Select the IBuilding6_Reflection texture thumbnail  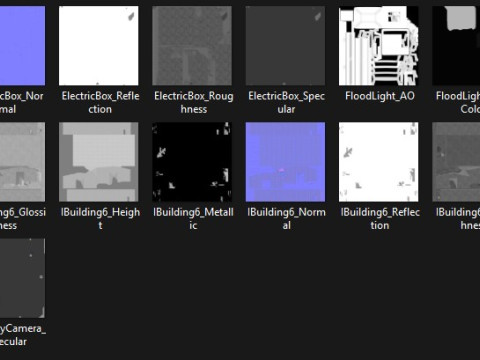pos(379,162)
